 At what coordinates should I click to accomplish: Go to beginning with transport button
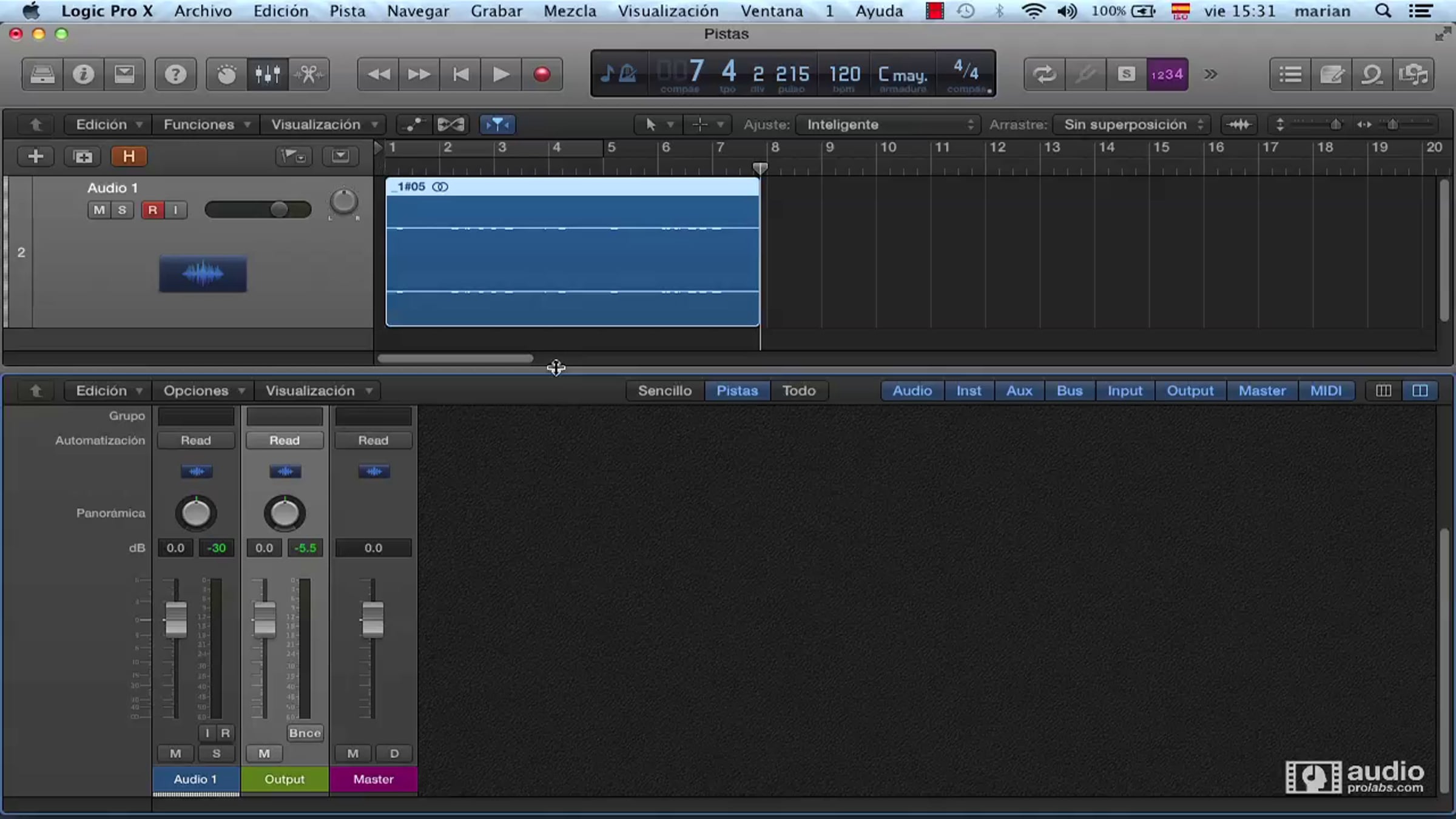coord(460,74)
